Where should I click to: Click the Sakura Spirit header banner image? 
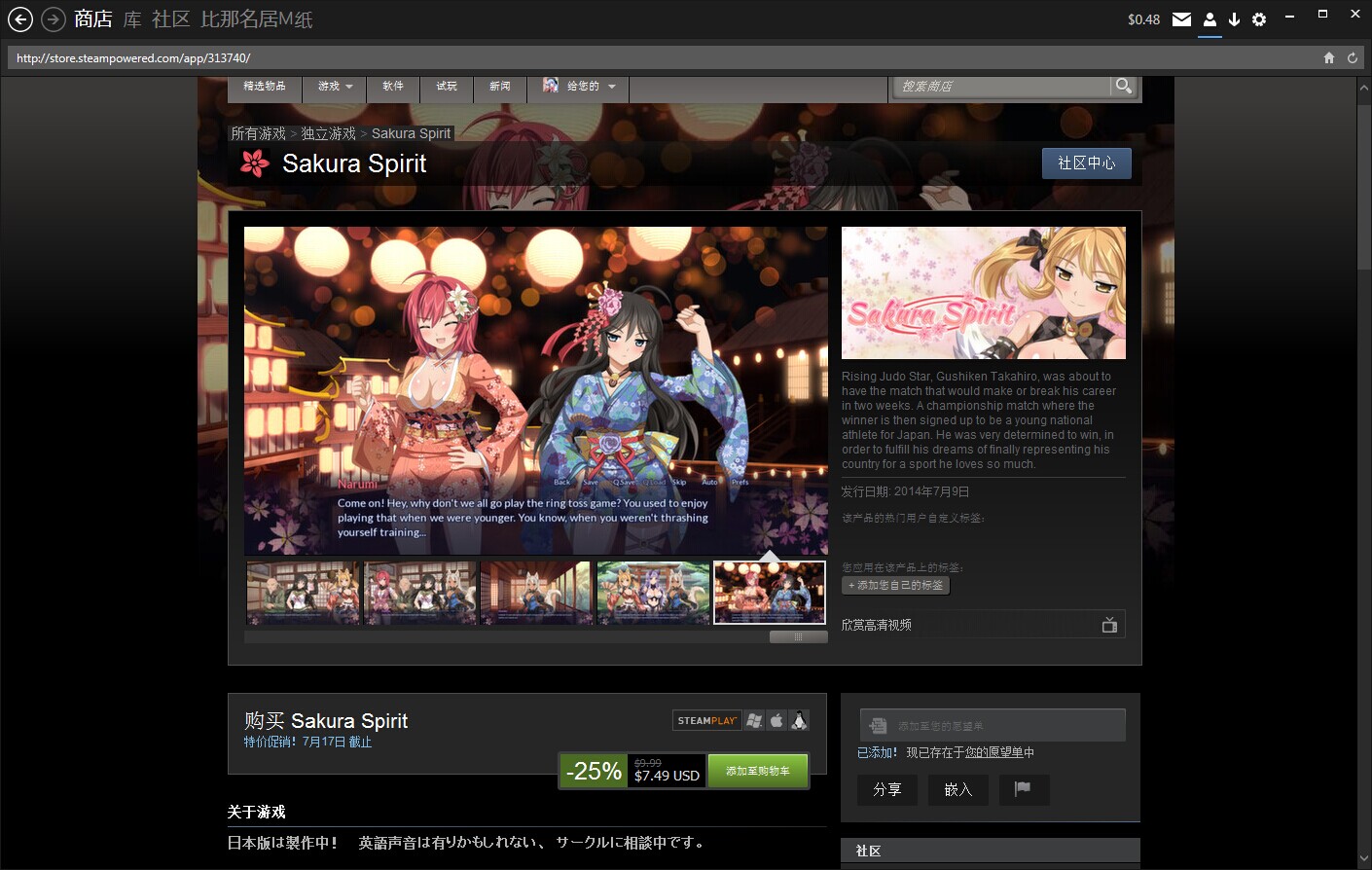(983, 293)
